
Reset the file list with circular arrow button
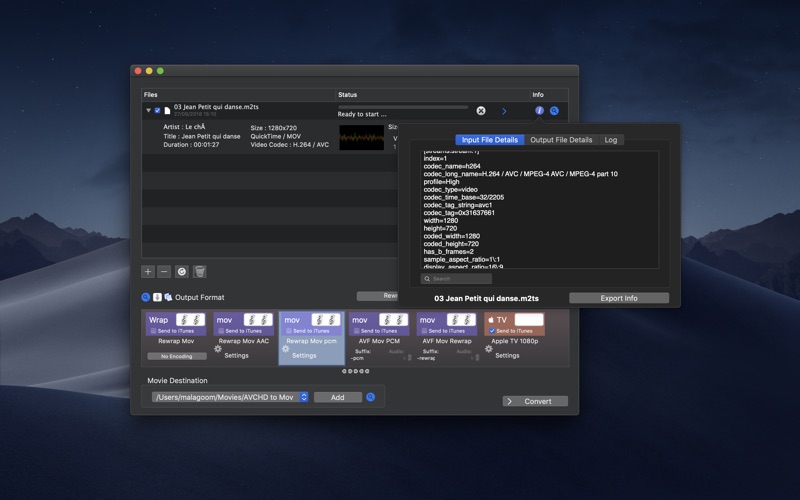[x=182, y=271]
